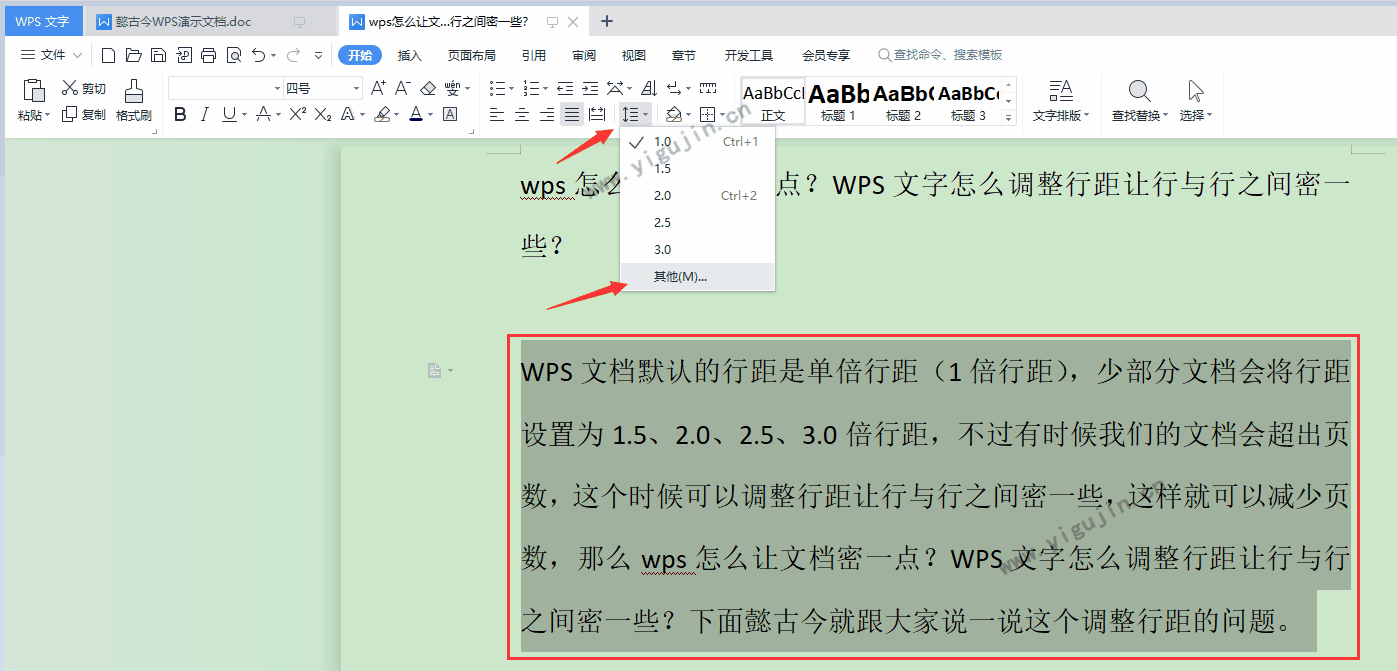Toggle strikethrough text formatting

point(263,115)
